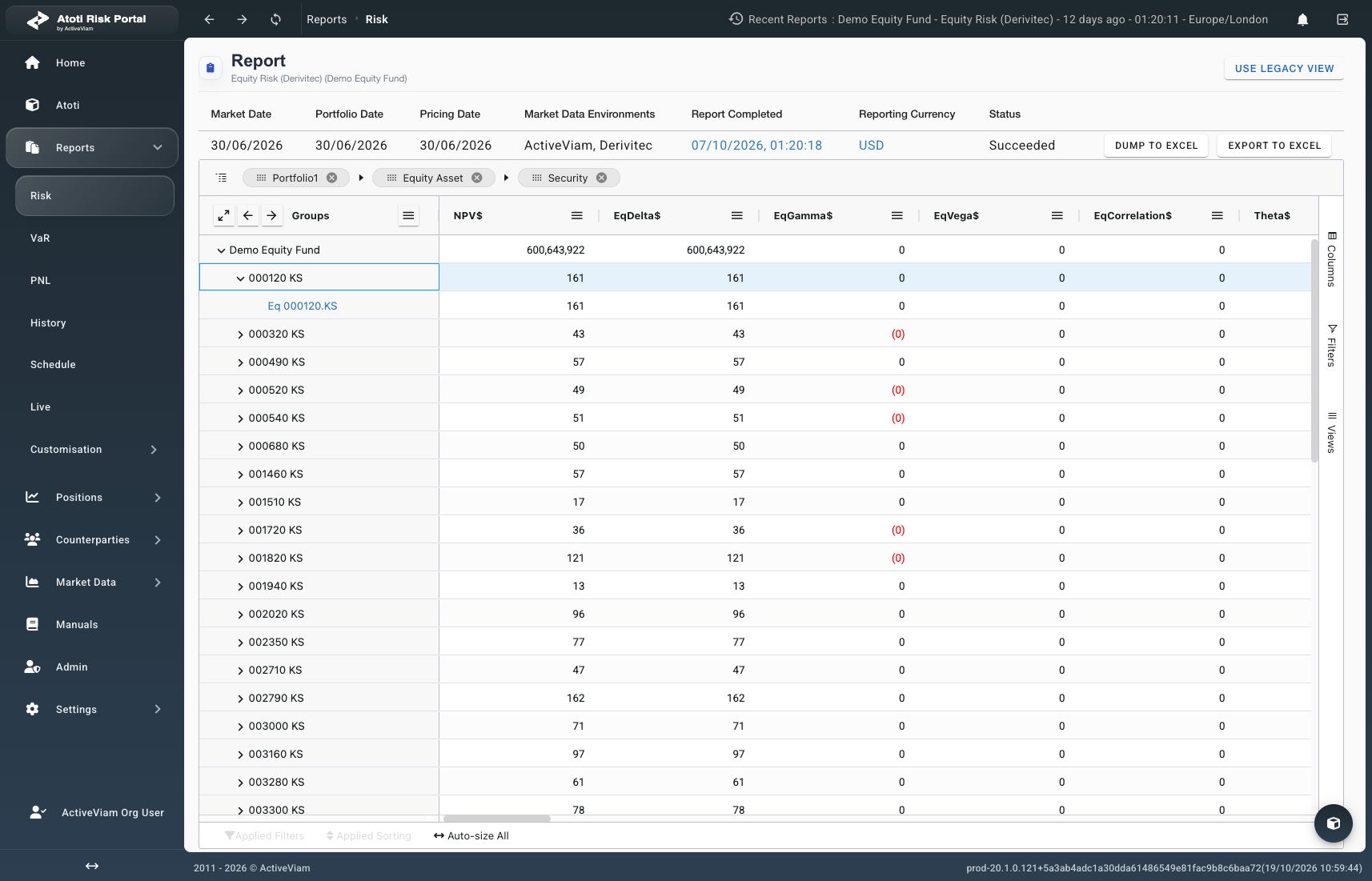The width and height of the screenshot is (1372, 881).
Task: Open the Risk page in sidebar
Action: [x=94, y=196]
